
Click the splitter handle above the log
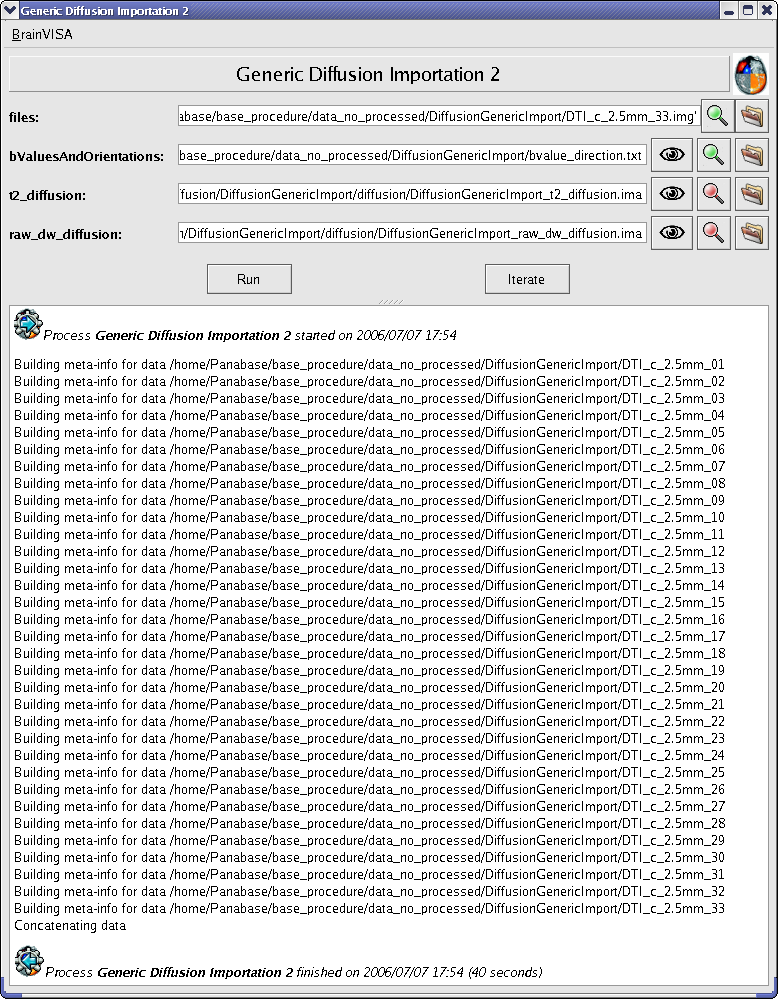[x=389, y=300]
